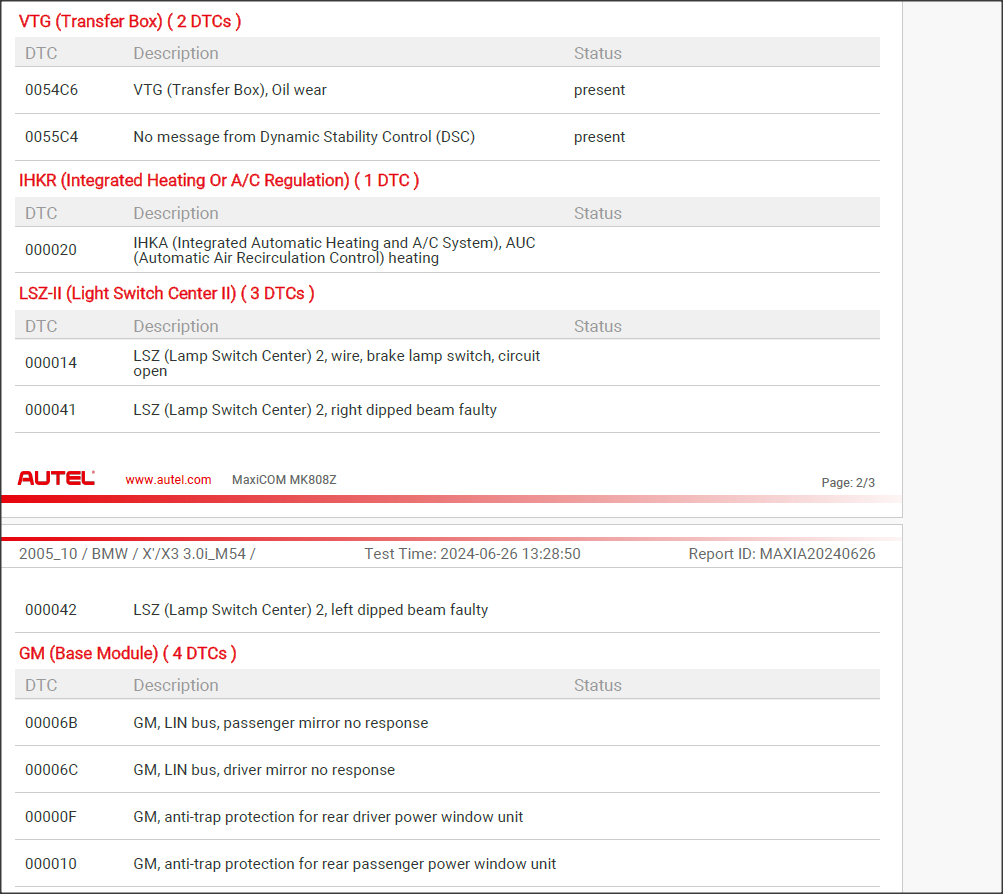1003x894 pixels.
Task: Select 'Report ID: MAXIA20240626' text
Action: [x=782, y=554]
